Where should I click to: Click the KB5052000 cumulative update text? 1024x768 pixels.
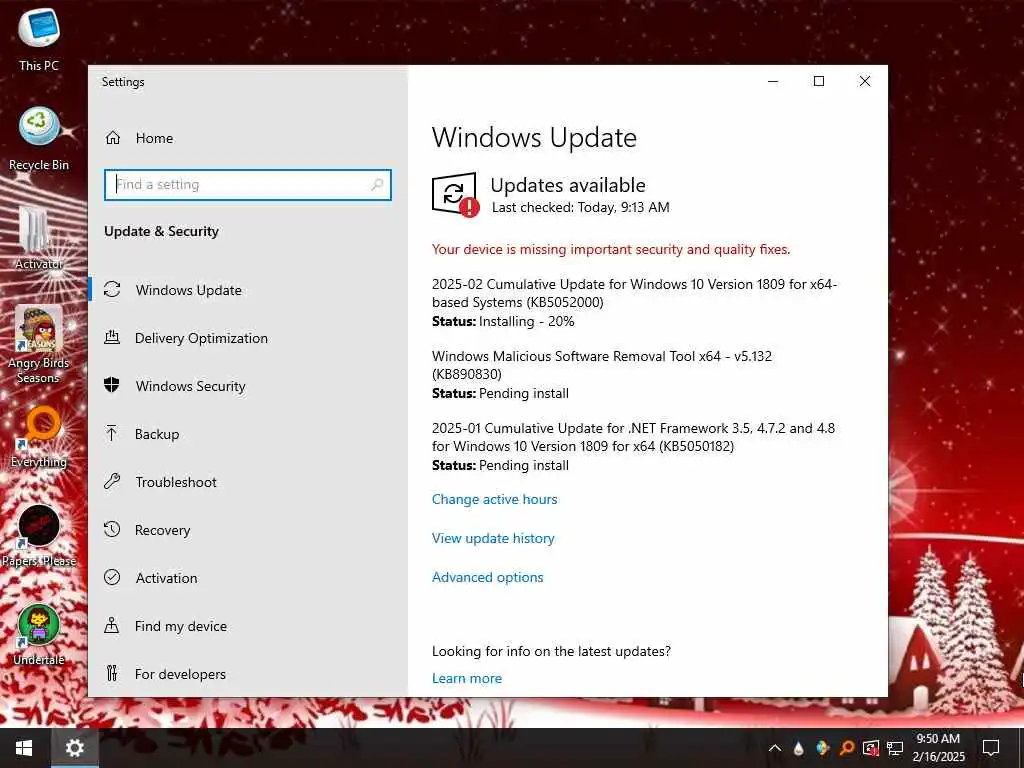[634, 293]
